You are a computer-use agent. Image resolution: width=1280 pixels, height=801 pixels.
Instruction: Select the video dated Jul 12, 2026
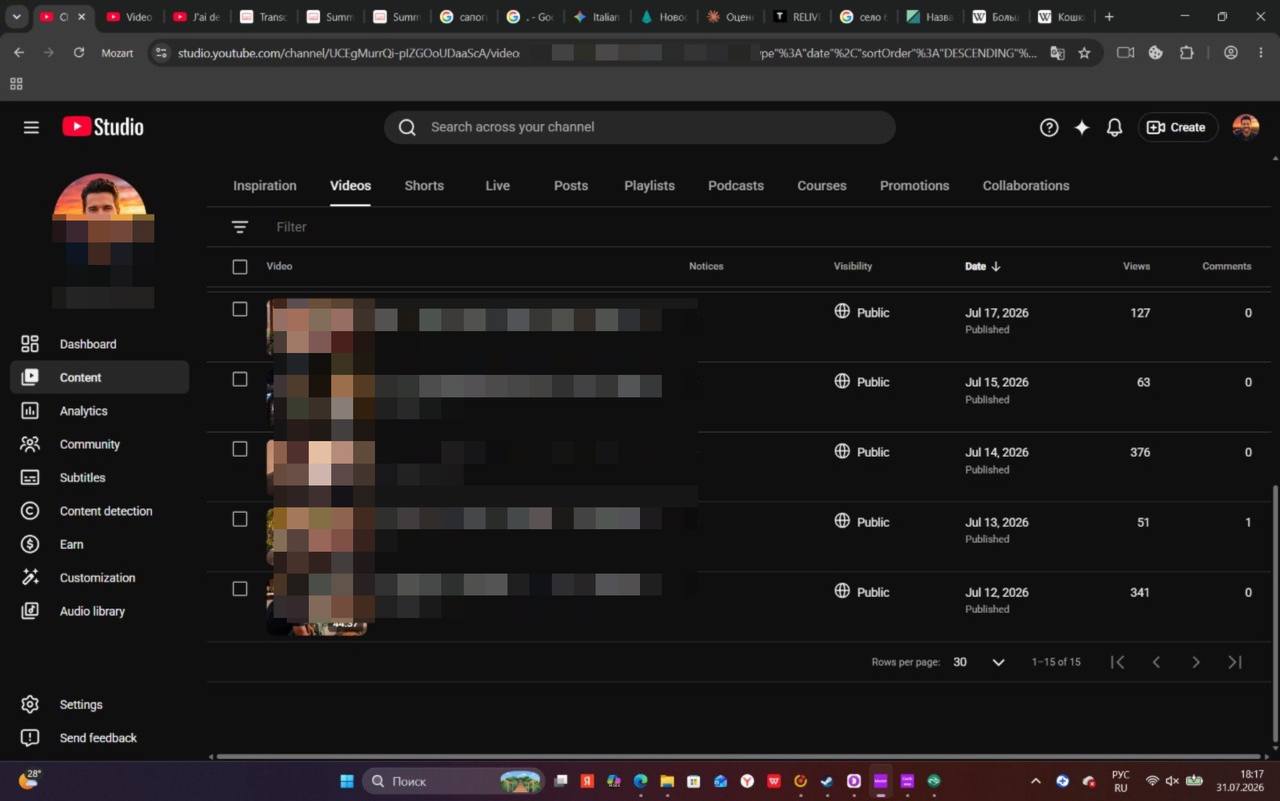tap(240, 589)
